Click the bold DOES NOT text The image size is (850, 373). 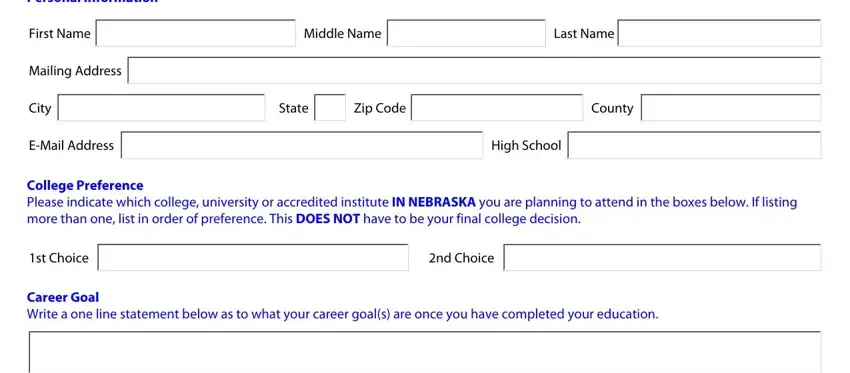[x=328, y=219]
